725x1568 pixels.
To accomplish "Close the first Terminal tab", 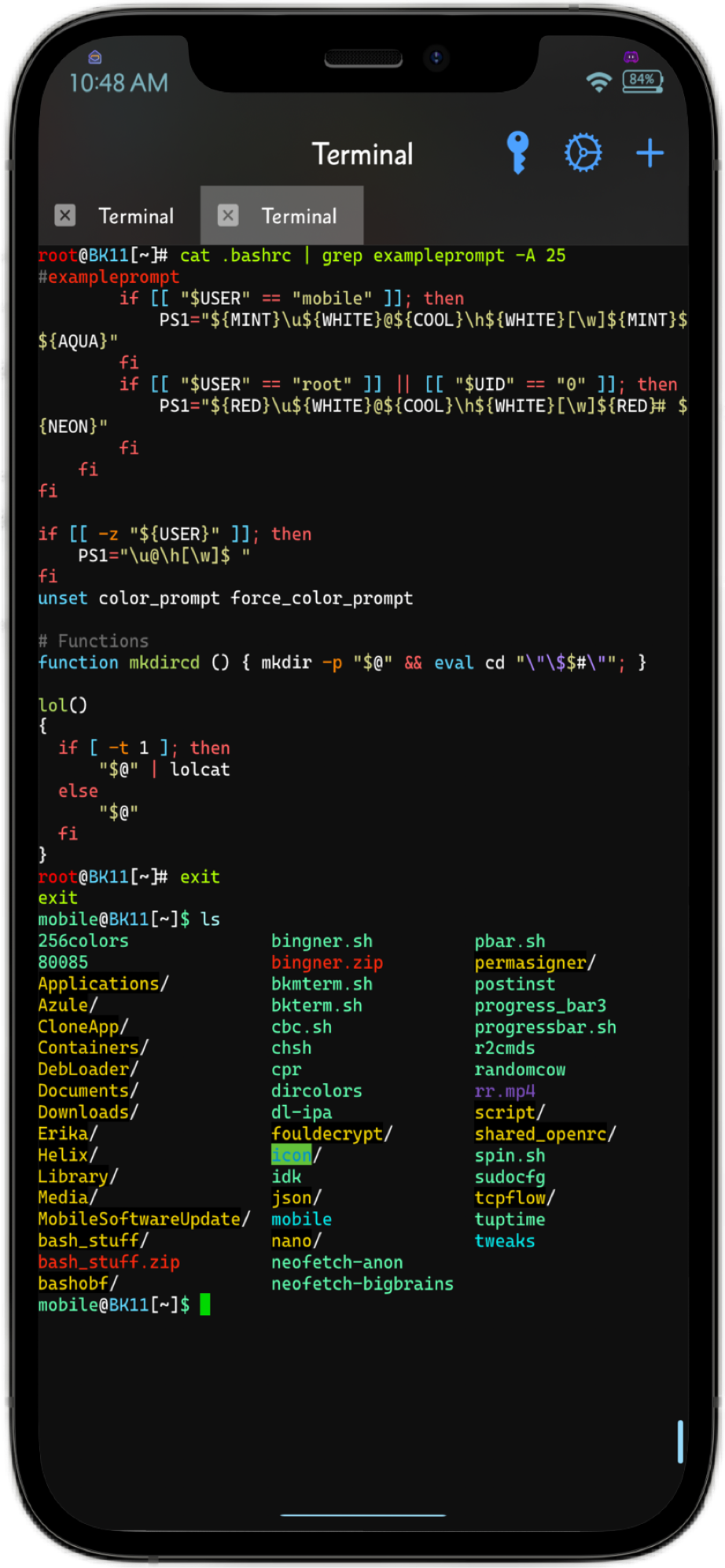I will pos(65,215).
